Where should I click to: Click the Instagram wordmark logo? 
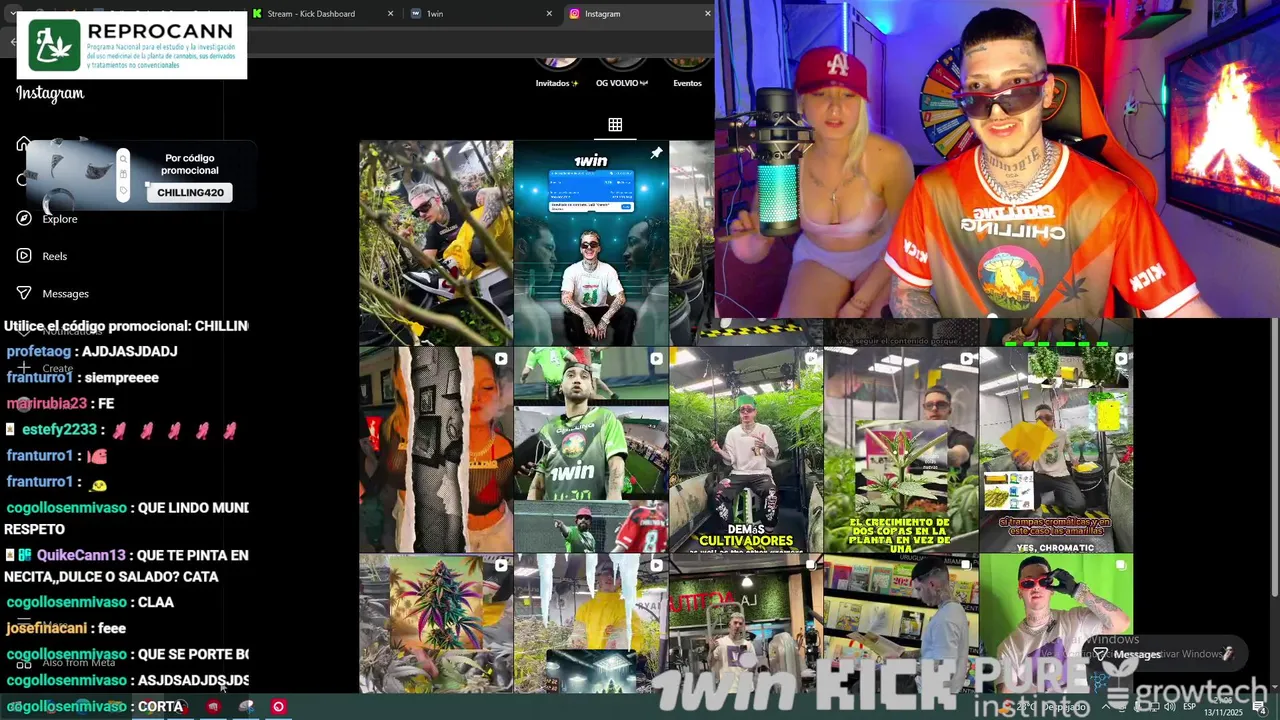click(x=50, y=94)
